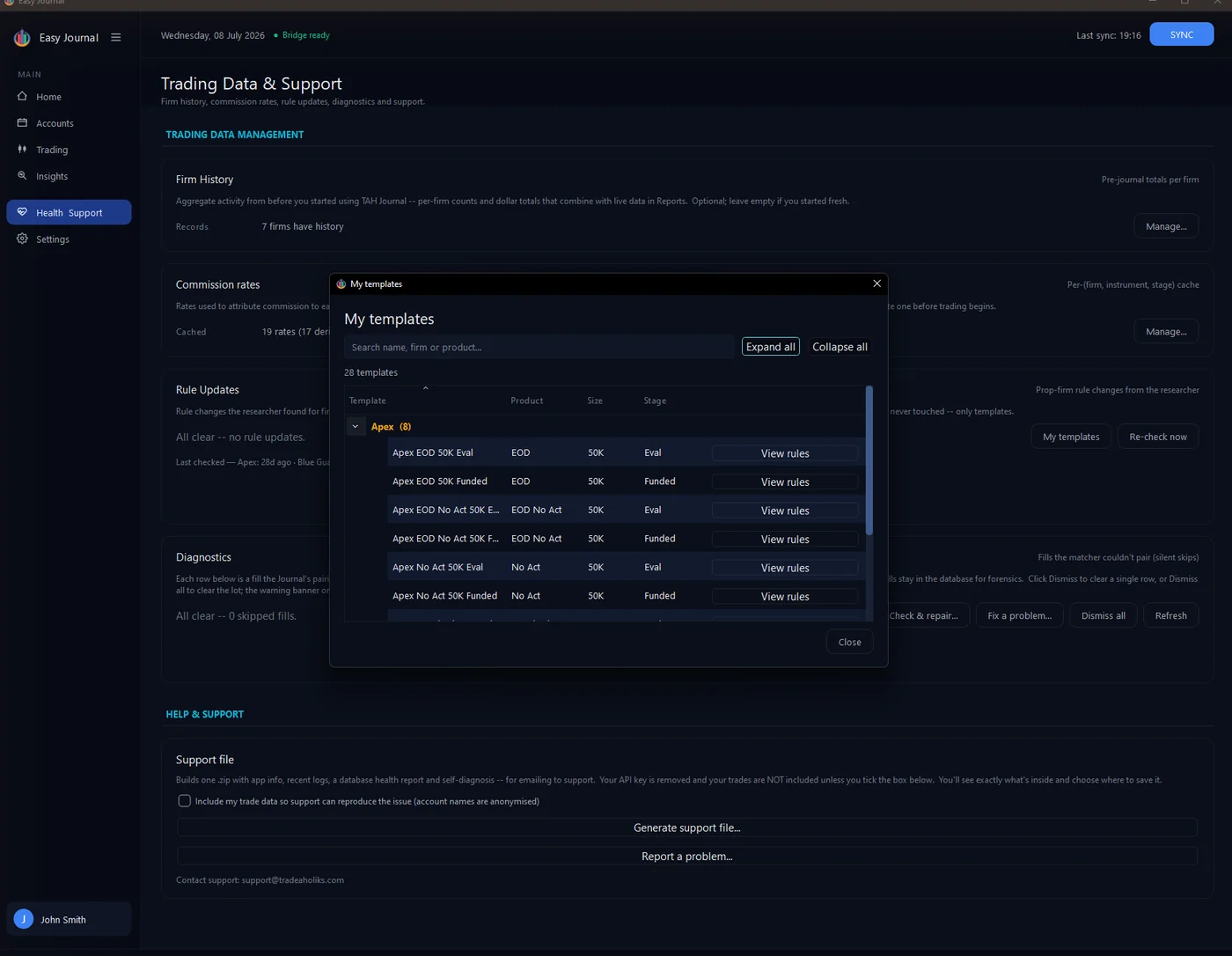Viewport: 1232px width, 956px height.
Task: Collapse the Apex group chevron
Action: tap(356, 427)
